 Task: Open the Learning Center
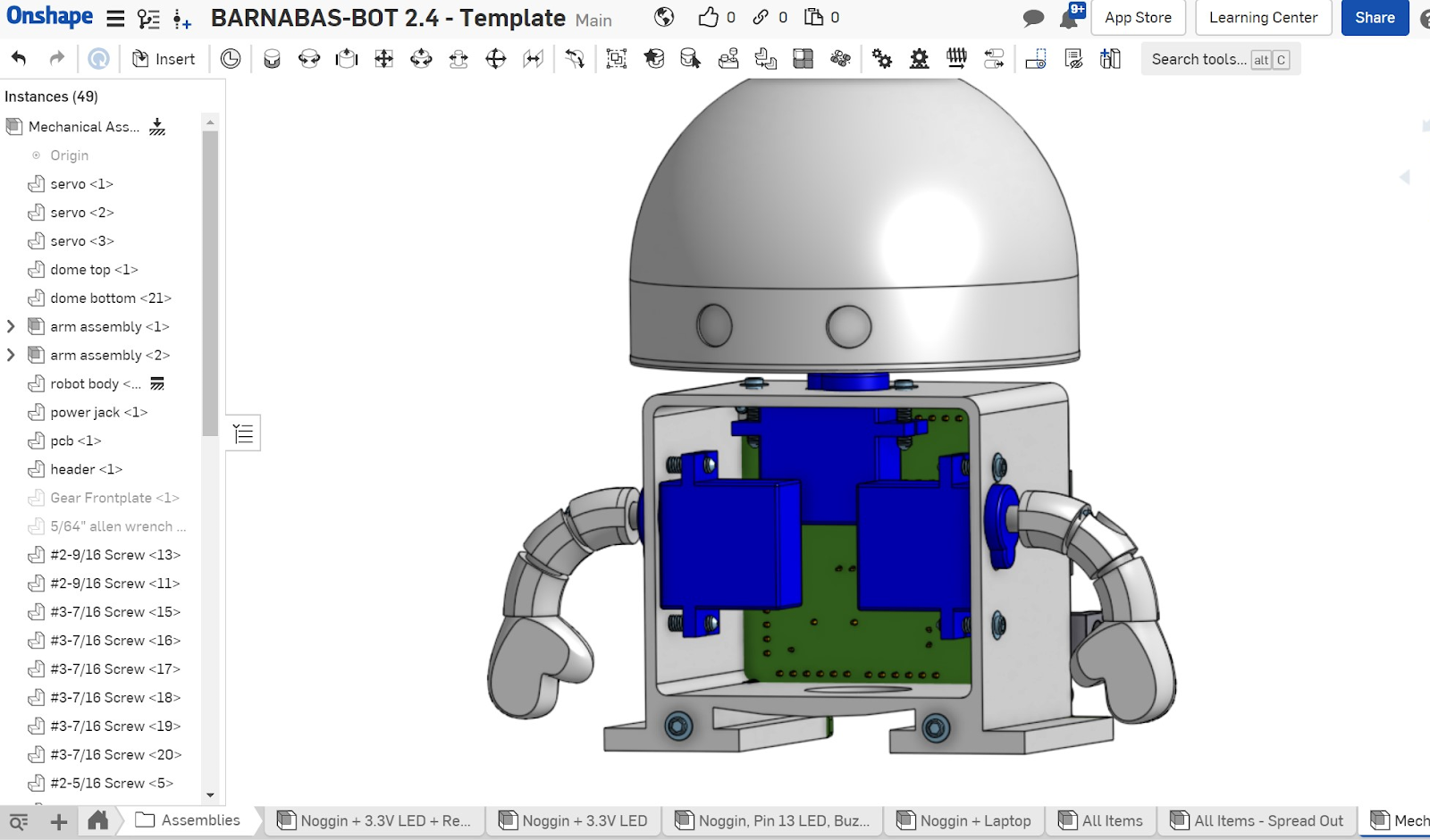(1263, 17)
